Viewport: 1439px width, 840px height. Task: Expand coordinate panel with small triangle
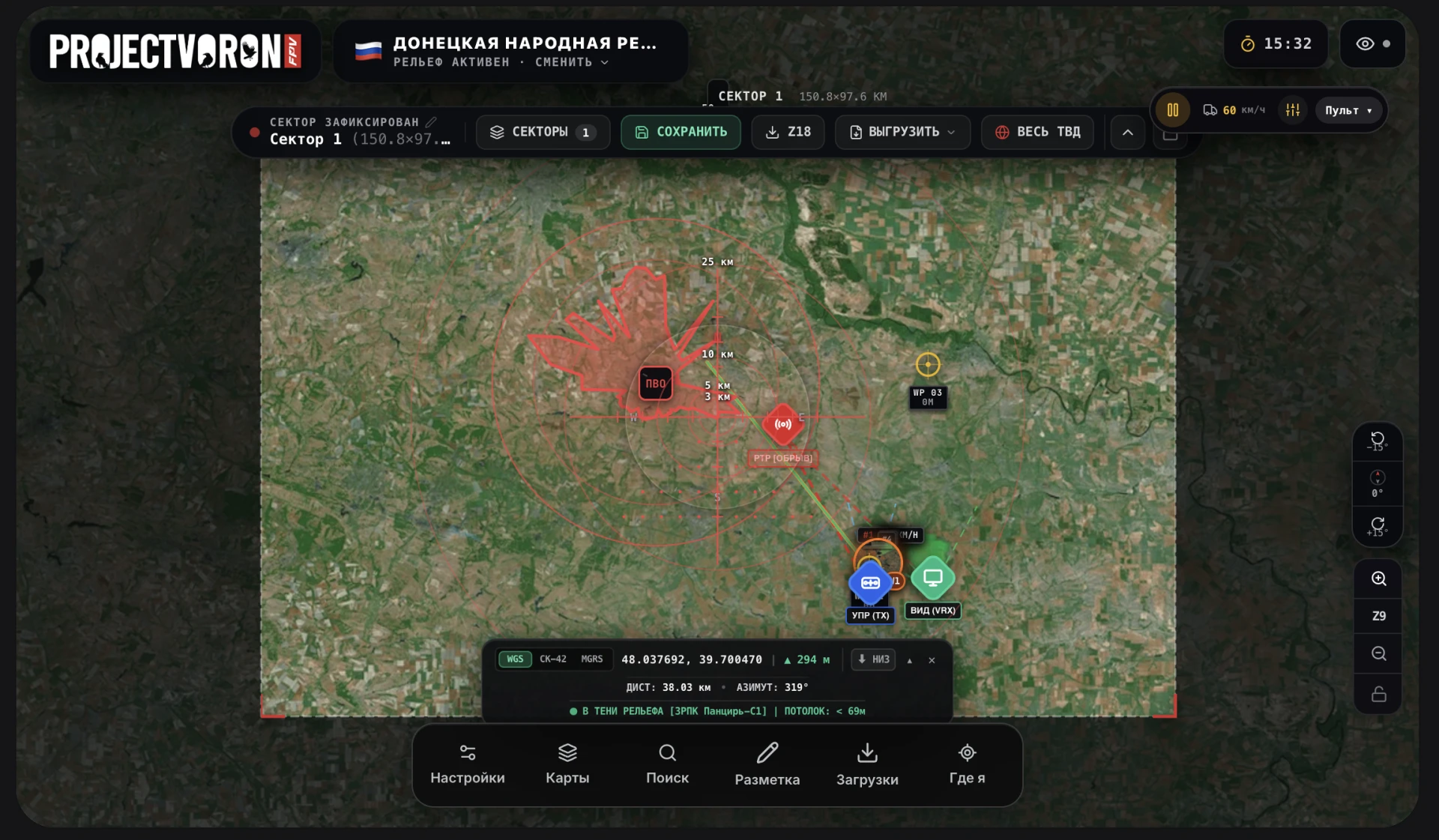910,660
